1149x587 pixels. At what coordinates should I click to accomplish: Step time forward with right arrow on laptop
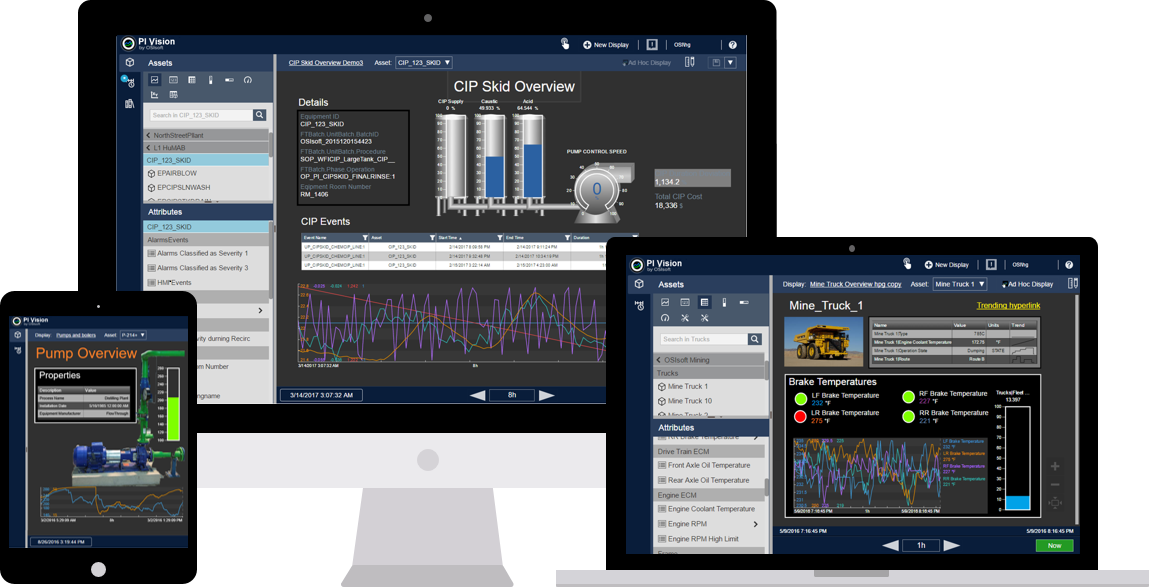tap(951, 545)
